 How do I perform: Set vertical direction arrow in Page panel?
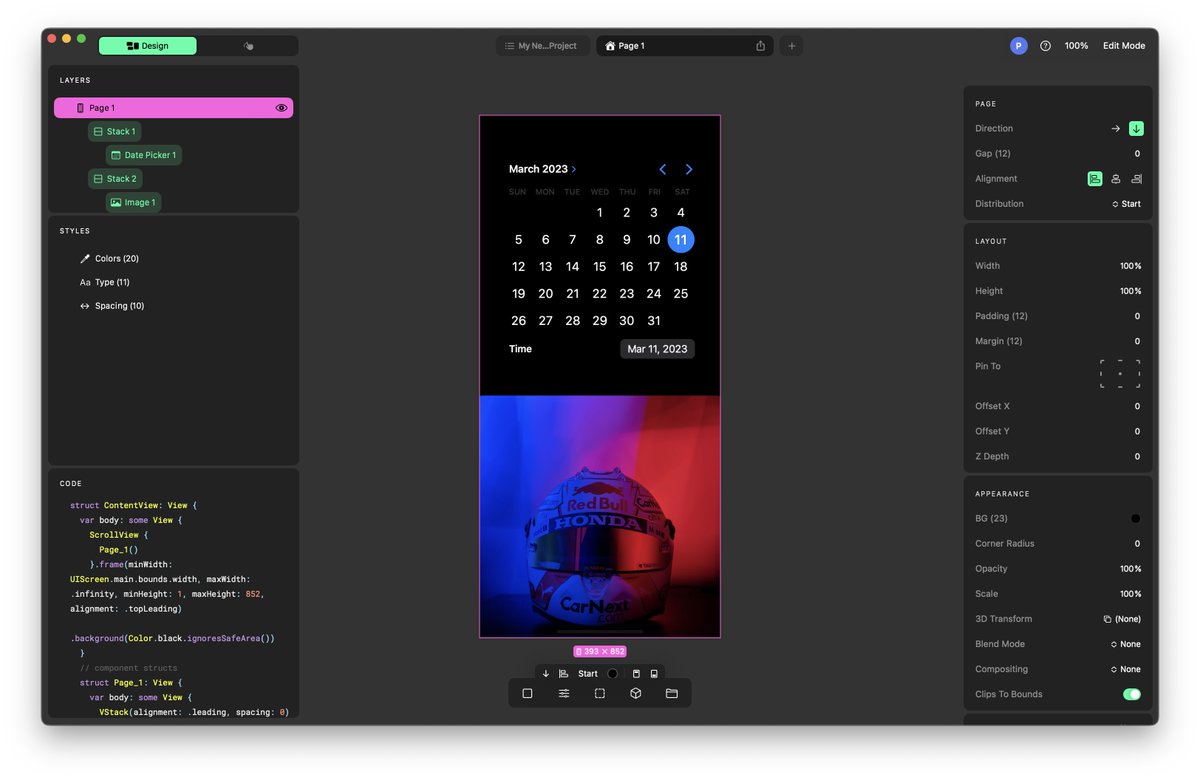tap(1136, 129)
